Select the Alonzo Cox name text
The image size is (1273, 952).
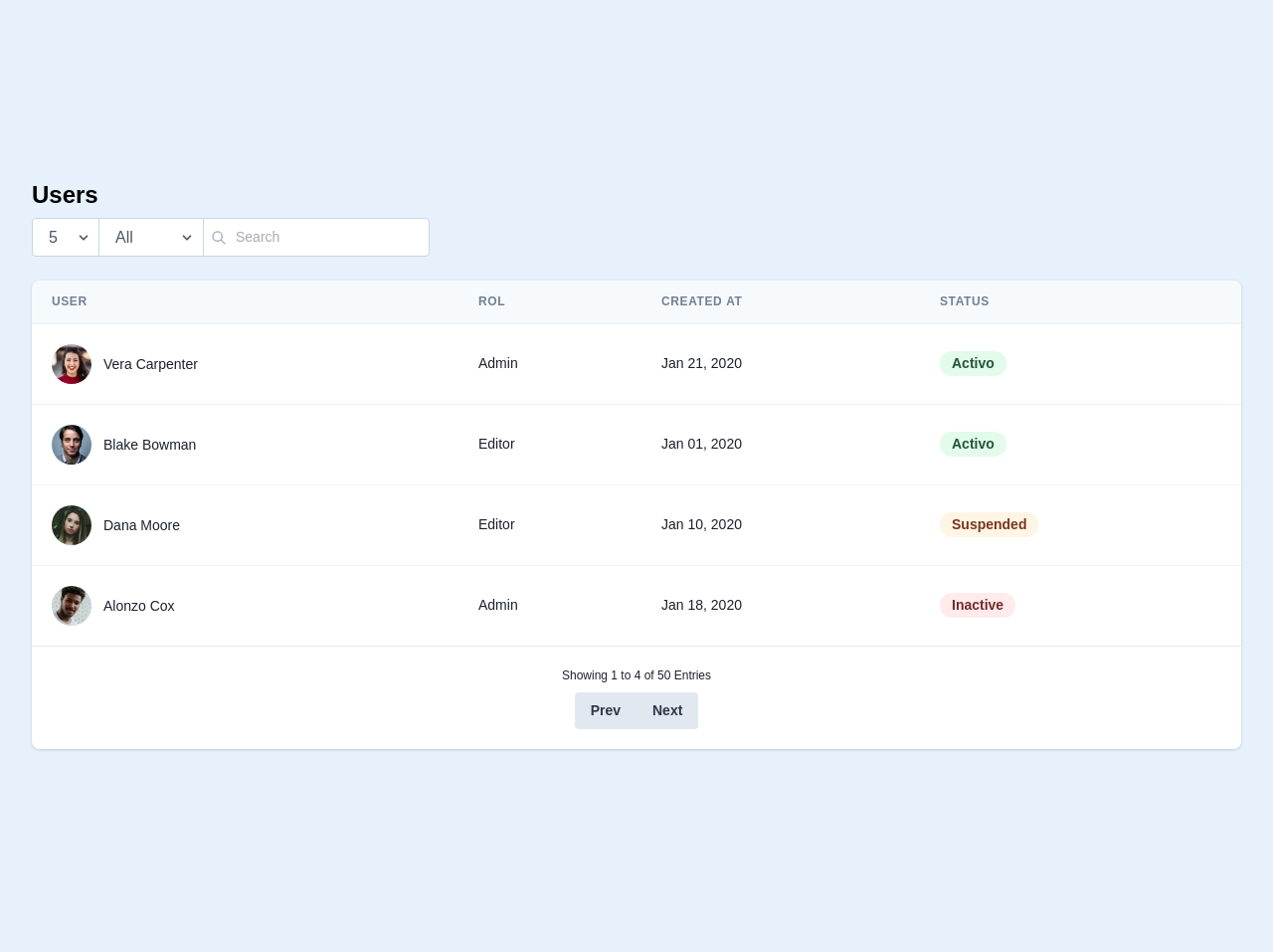click(x=139, y=606)
